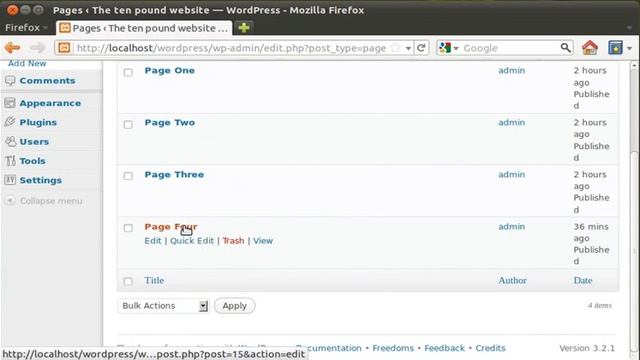Open the bookmarks toolbar icon
Viewport: 640px width, 360px height.
click(615, 48)
